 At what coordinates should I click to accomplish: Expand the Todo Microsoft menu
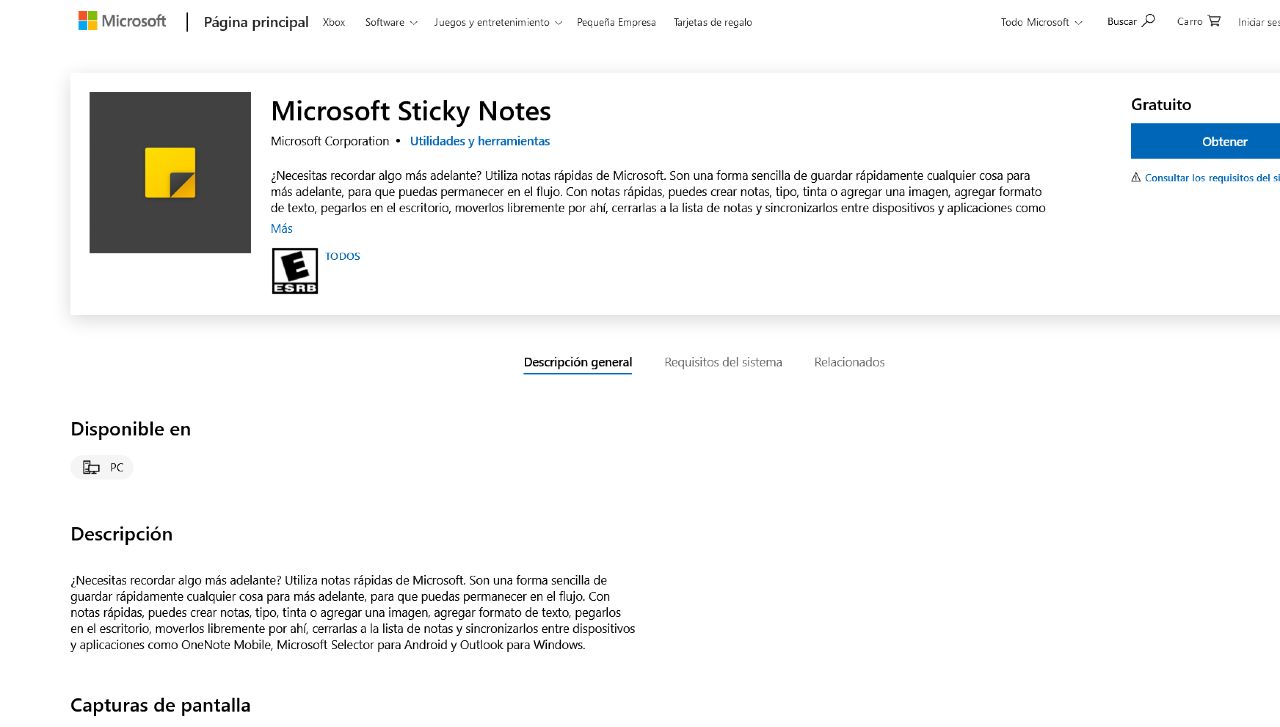tap(1041, 22)
